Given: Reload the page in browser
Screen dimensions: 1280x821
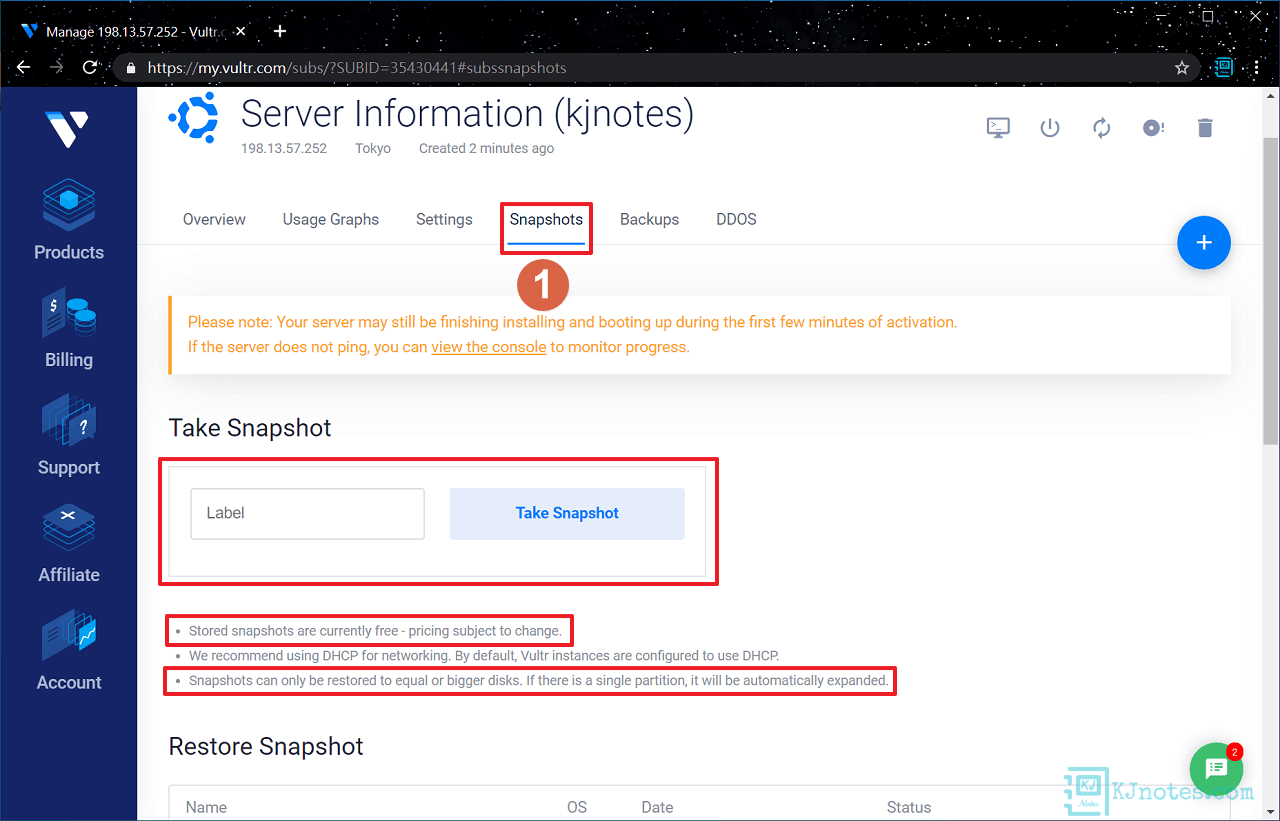Looking at the screenshot, I should point(90,68).
